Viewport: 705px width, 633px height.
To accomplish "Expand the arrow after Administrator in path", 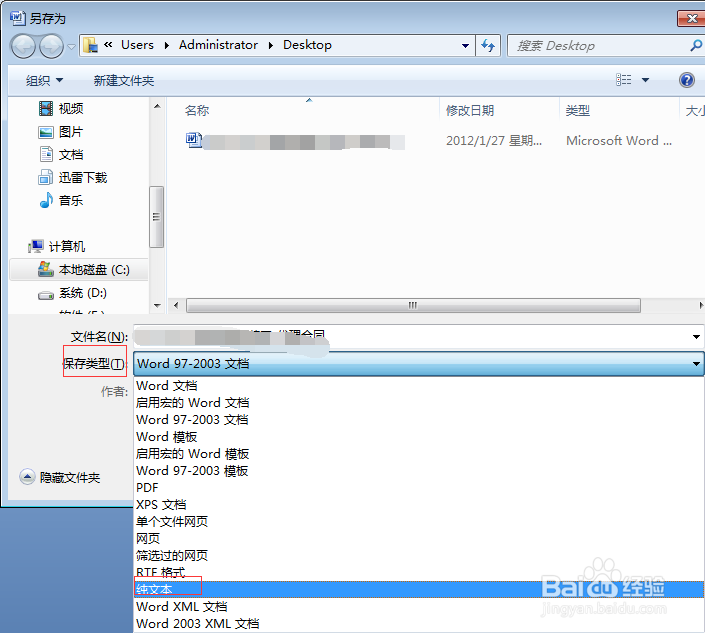I will 271,45.
